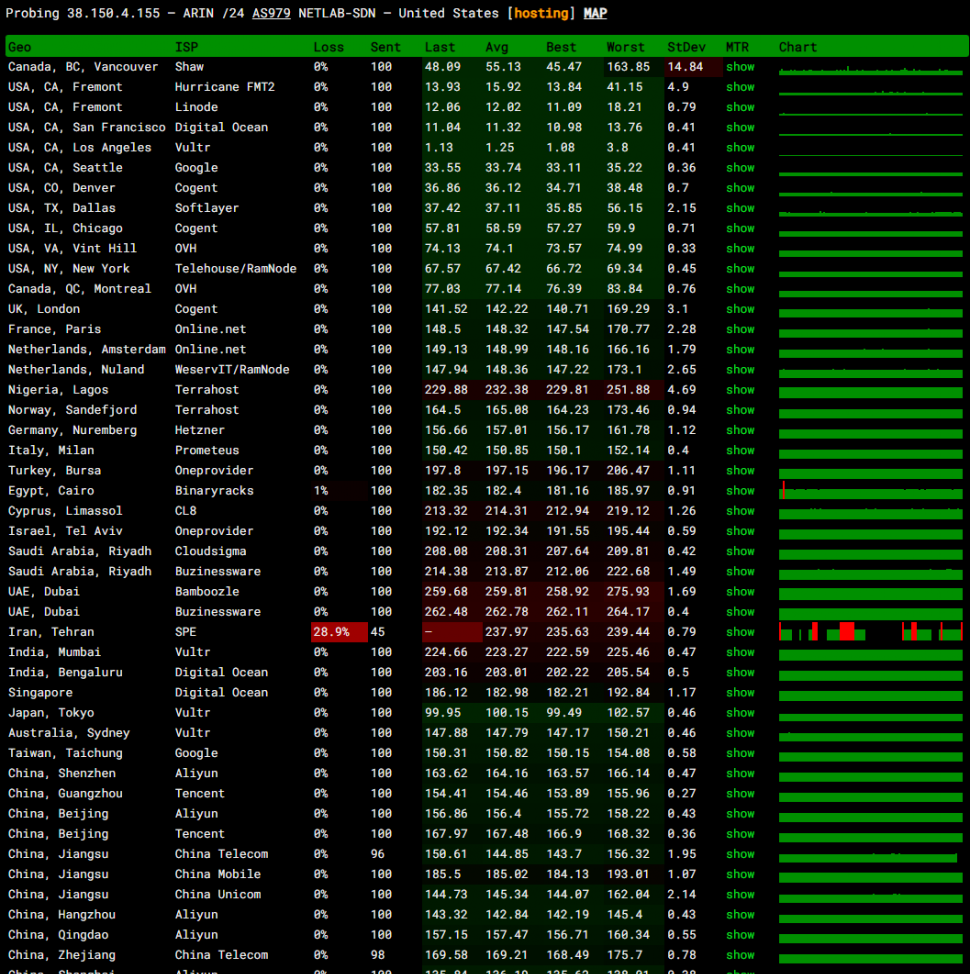Viewport: 970px width, 974px height.
Task: Show MTR for France, Paris
Action: (740, 329)
